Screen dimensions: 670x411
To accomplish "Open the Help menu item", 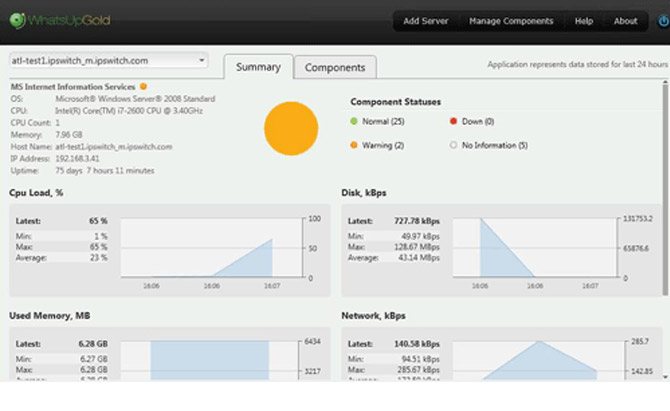I will point(584,21).
